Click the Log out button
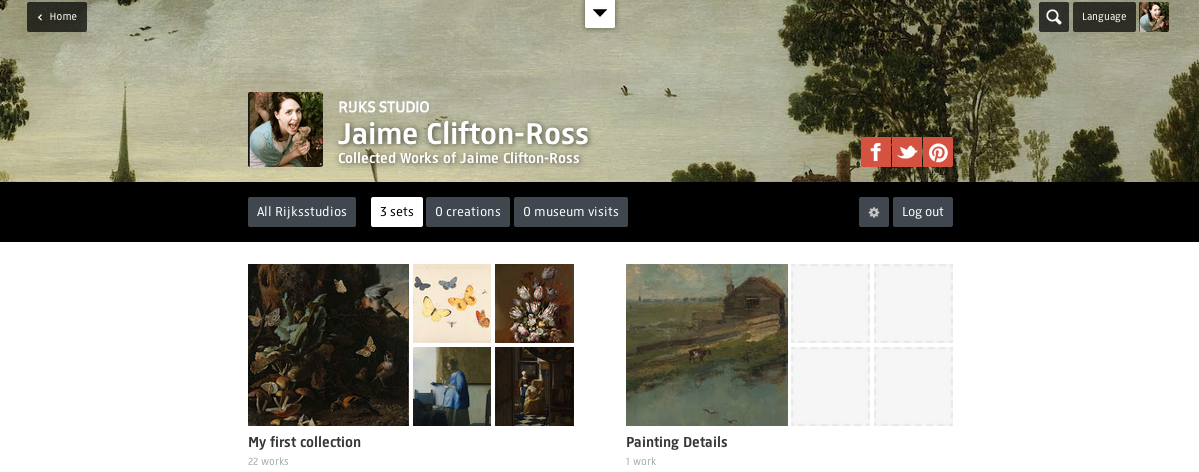This screenshot has width=1199, height=472. (922, 212)
